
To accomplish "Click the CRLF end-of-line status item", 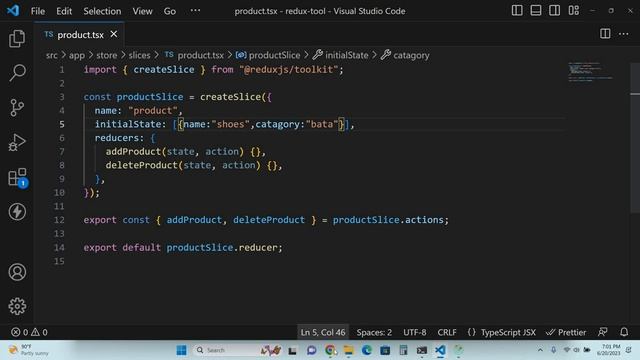I will pyautogui.click(x=447, y=332).
